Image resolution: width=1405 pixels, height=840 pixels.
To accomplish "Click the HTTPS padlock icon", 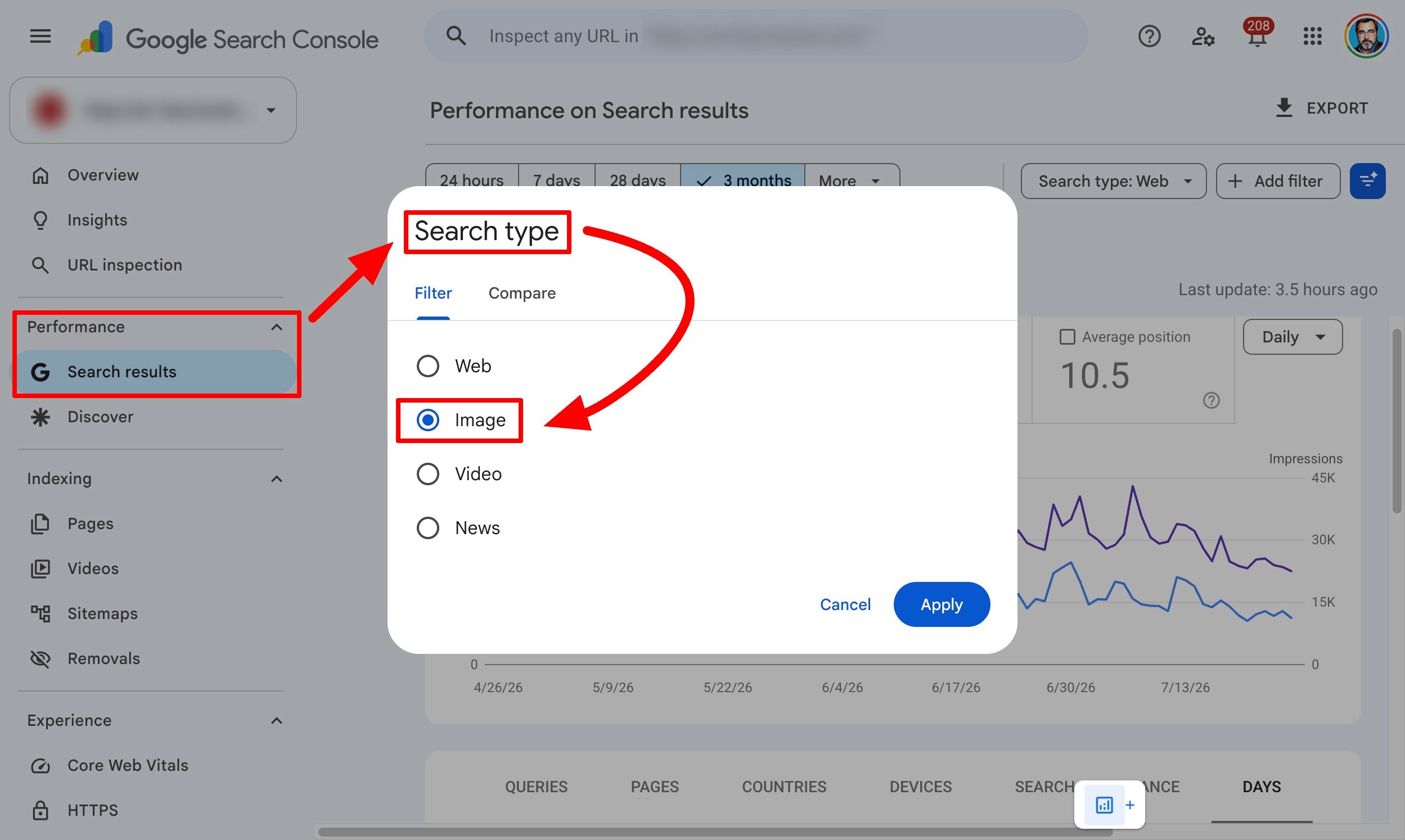I will point(40,811).
